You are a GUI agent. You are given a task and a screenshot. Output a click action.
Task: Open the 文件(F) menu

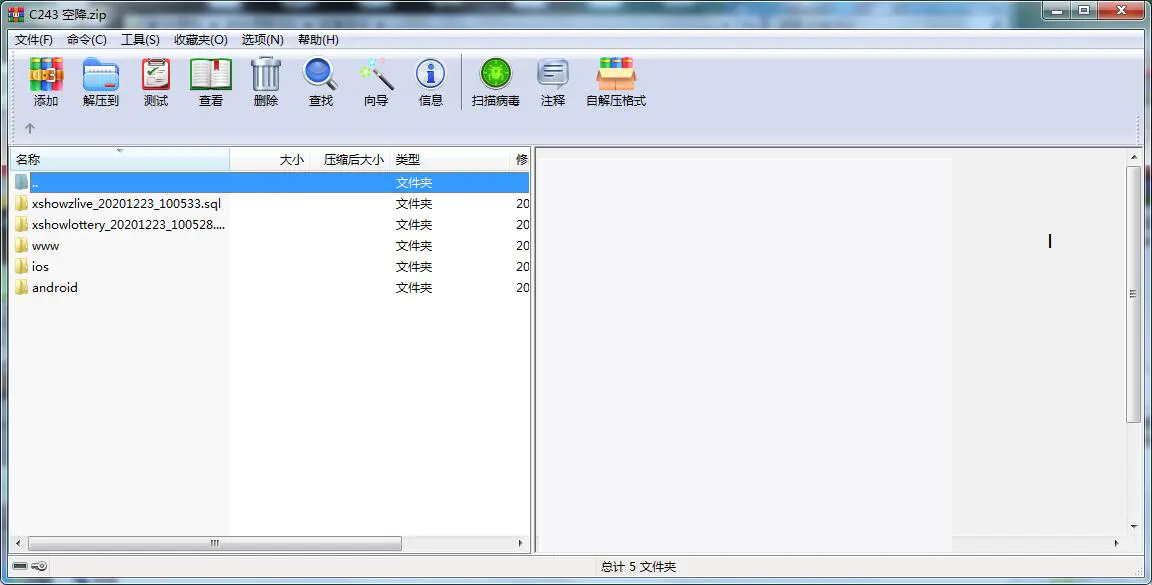(x=34, y=40)
